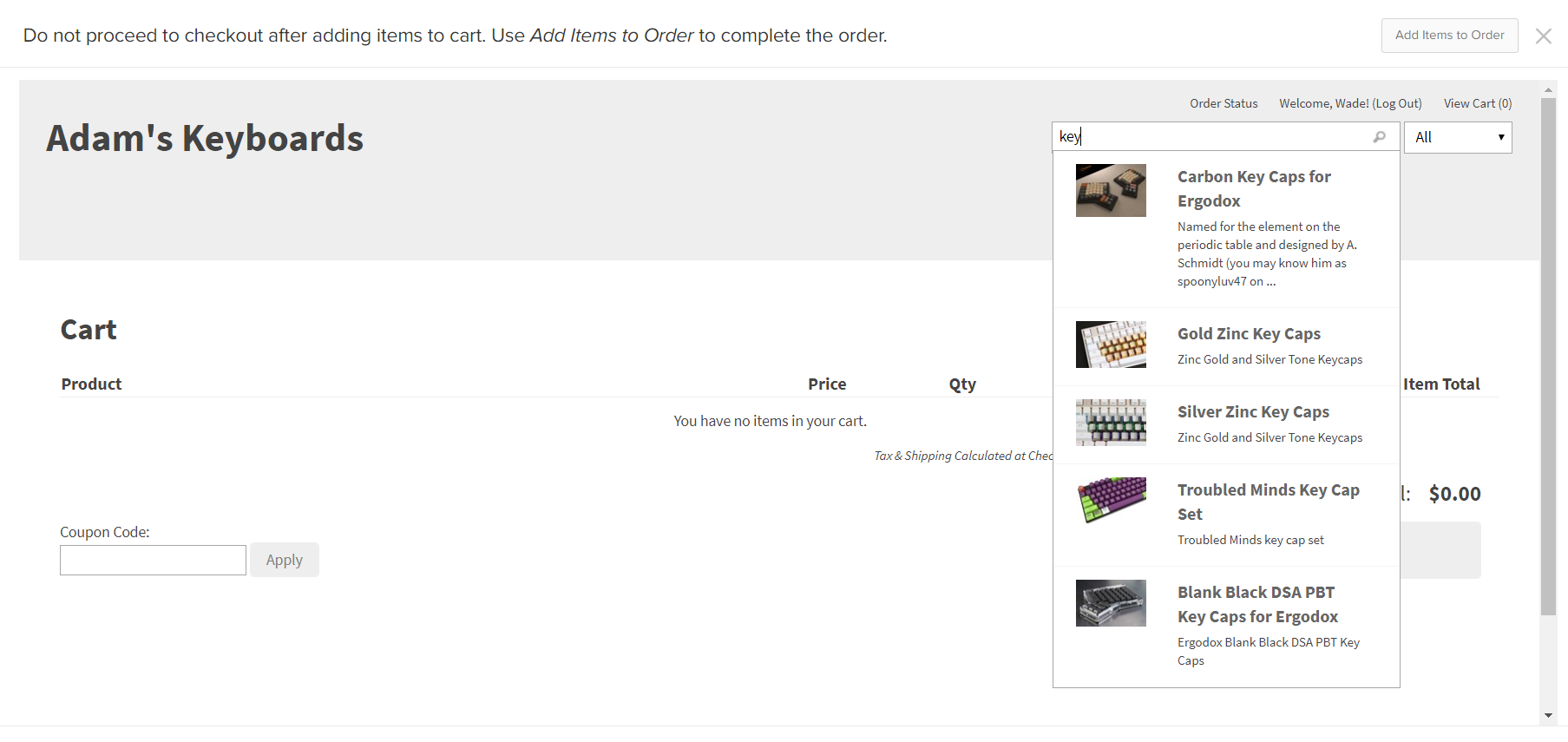Log out of Wade's account
Viewport: 1568px width, 742px height.
1396,103
